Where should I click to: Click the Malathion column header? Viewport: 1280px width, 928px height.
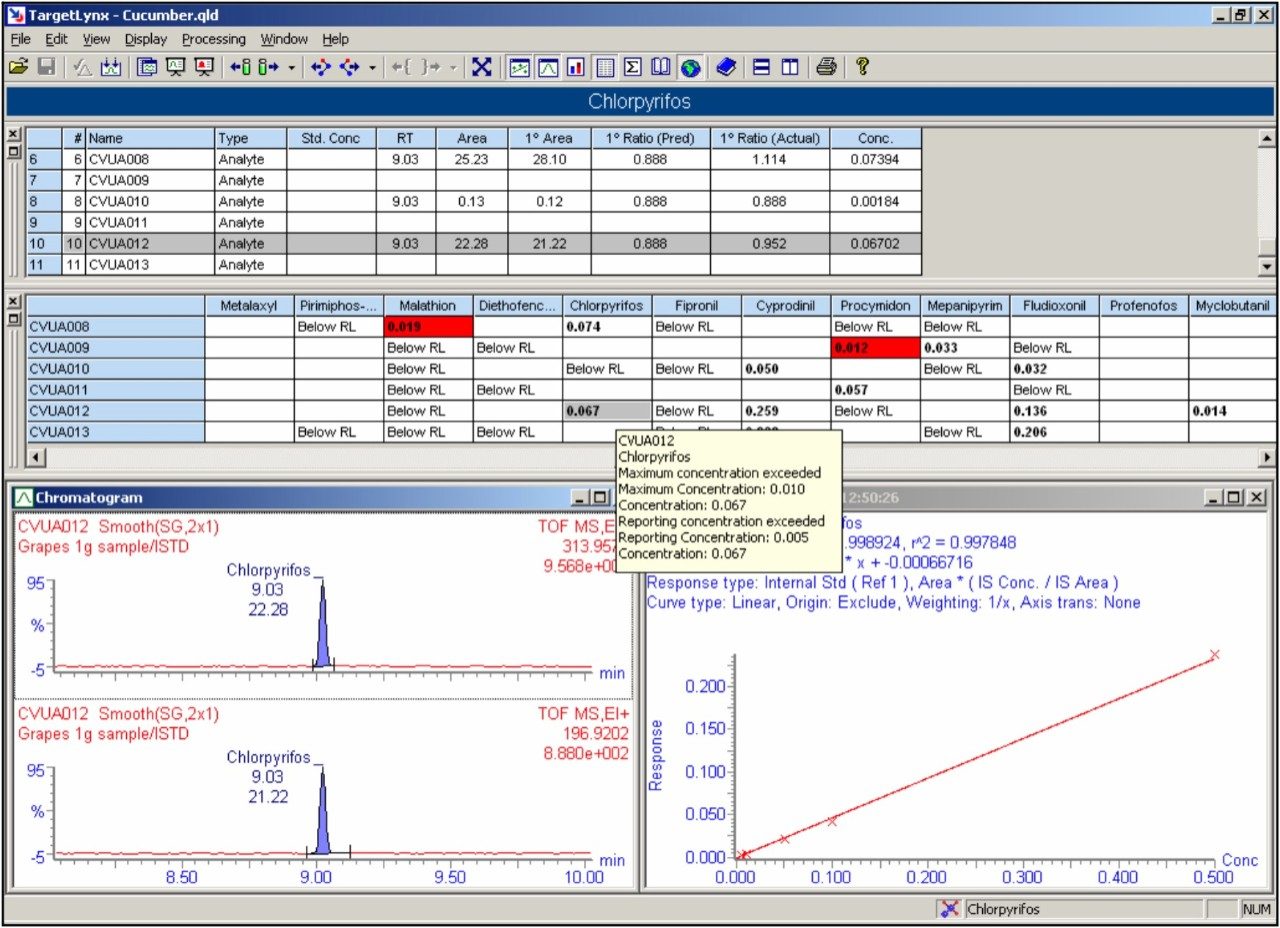pos(427,306)
